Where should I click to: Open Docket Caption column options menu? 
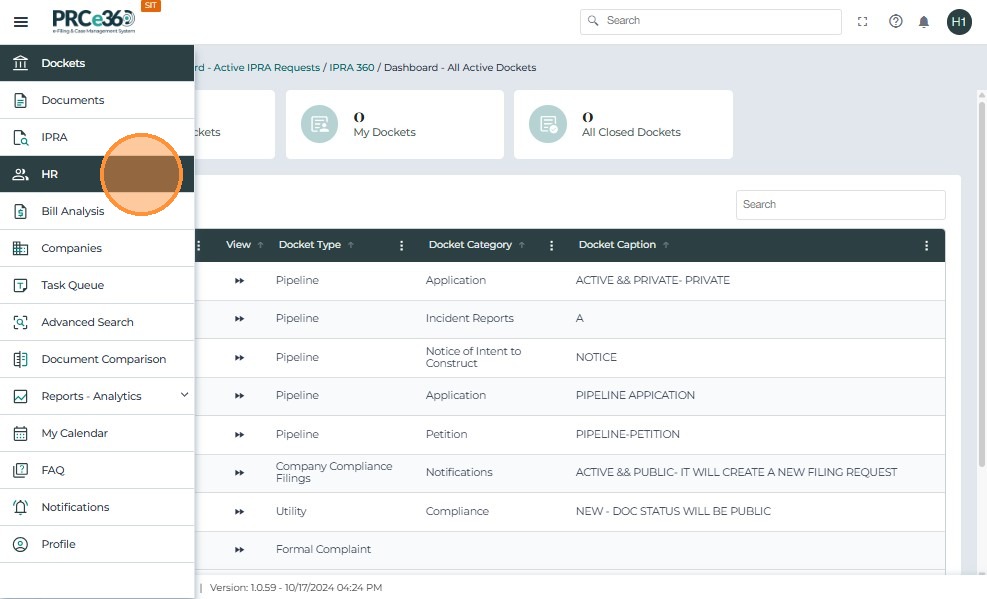927,245
